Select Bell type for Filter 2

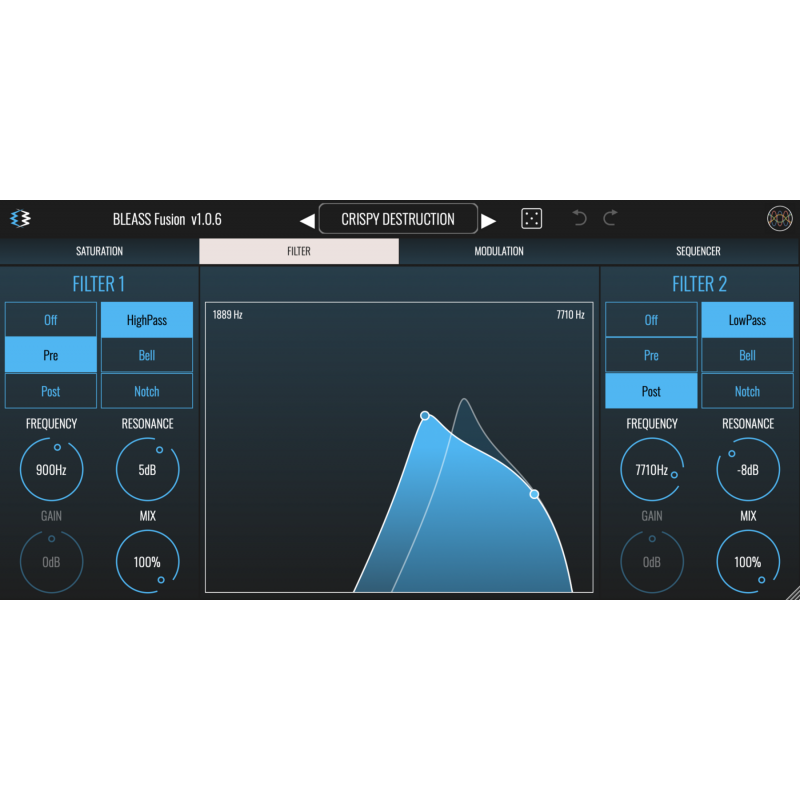[747, 355]
